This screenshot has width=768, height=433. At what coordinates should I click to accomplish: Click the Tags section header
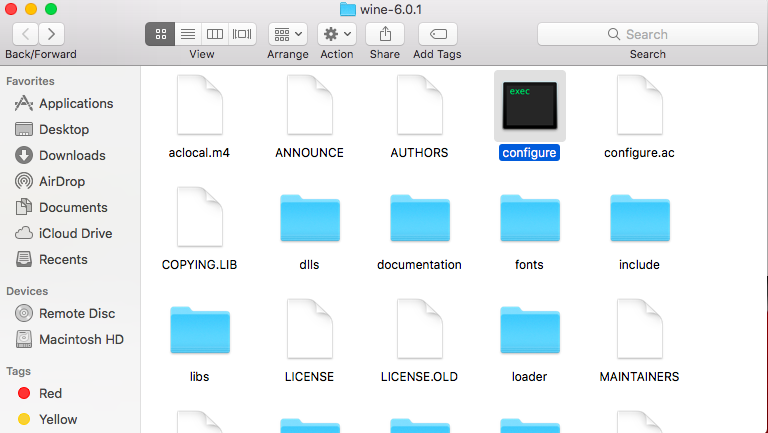(19, 371)
